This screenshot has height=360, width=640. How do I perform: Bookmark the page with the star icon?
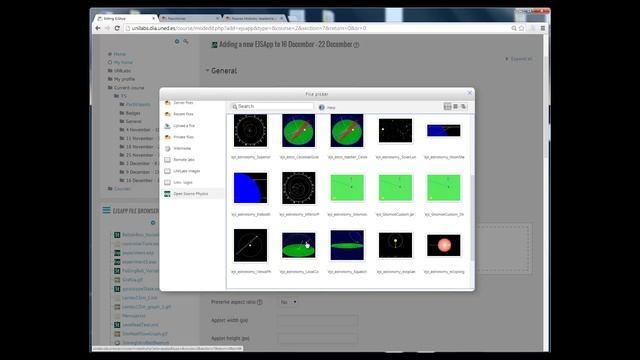click(x=522, y=28)
